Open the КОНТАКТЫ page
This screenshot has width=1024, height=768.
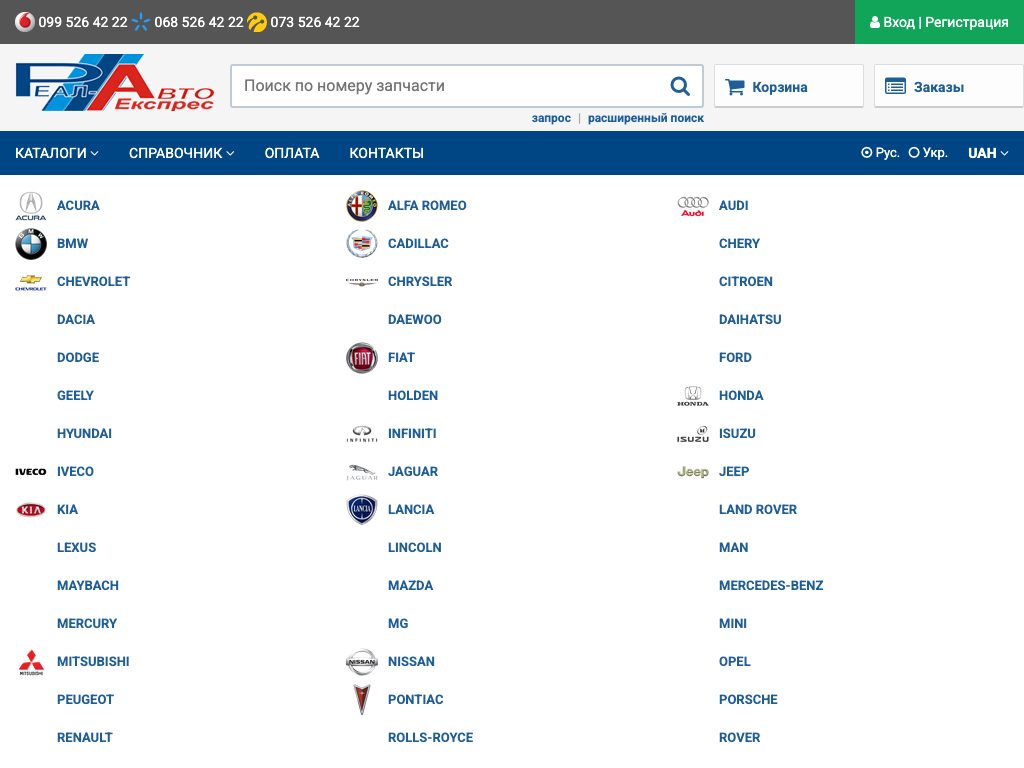point(386,153)
